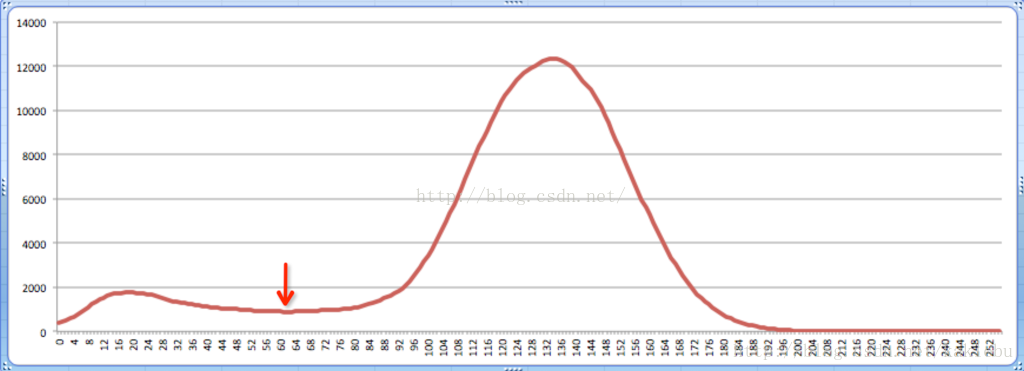Click horizontal axis label 172
This screenshot has width=1024, height=371.
point(695,346)
